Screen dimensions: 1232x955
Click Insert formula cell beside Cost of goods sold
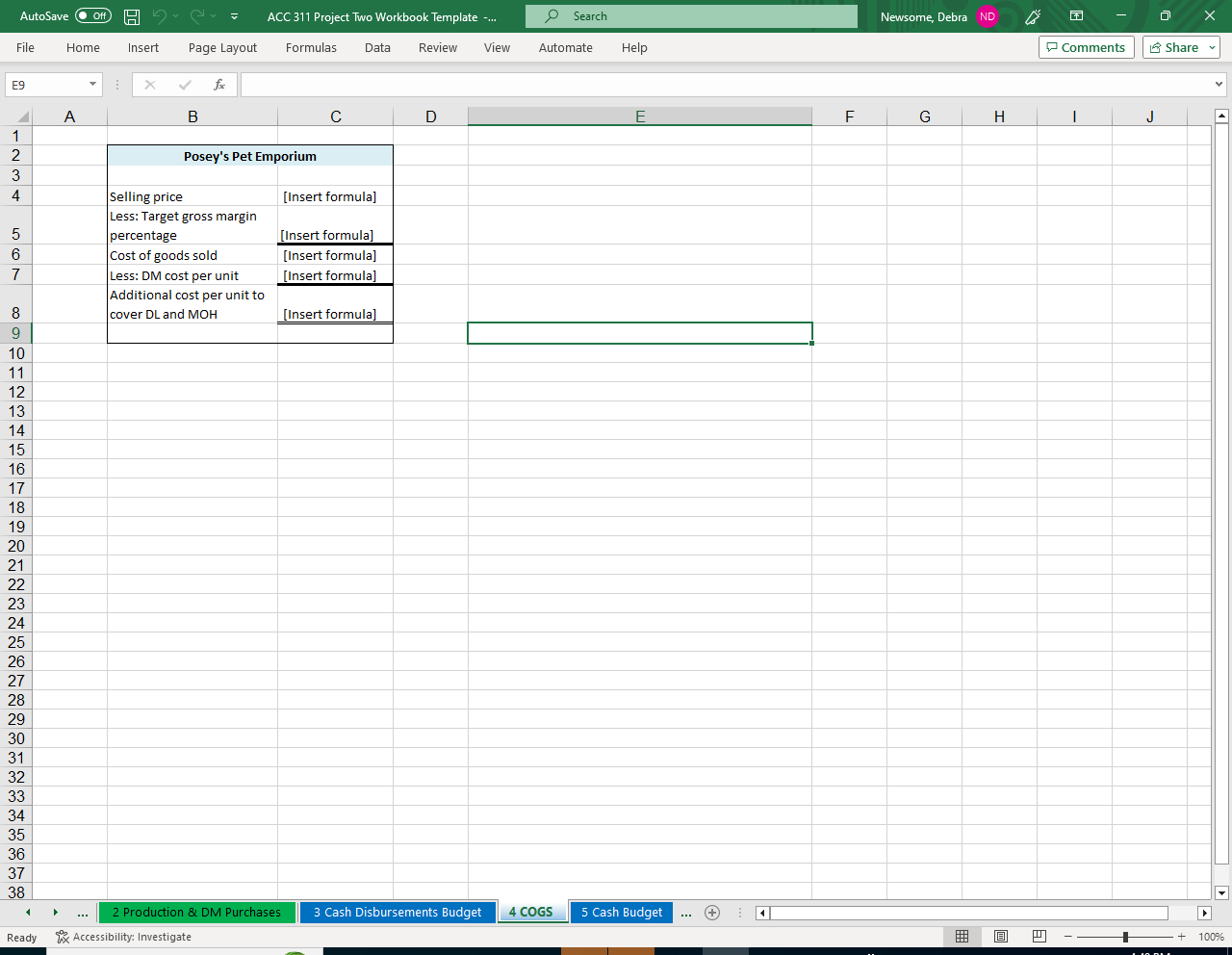(x=335, y=255)
